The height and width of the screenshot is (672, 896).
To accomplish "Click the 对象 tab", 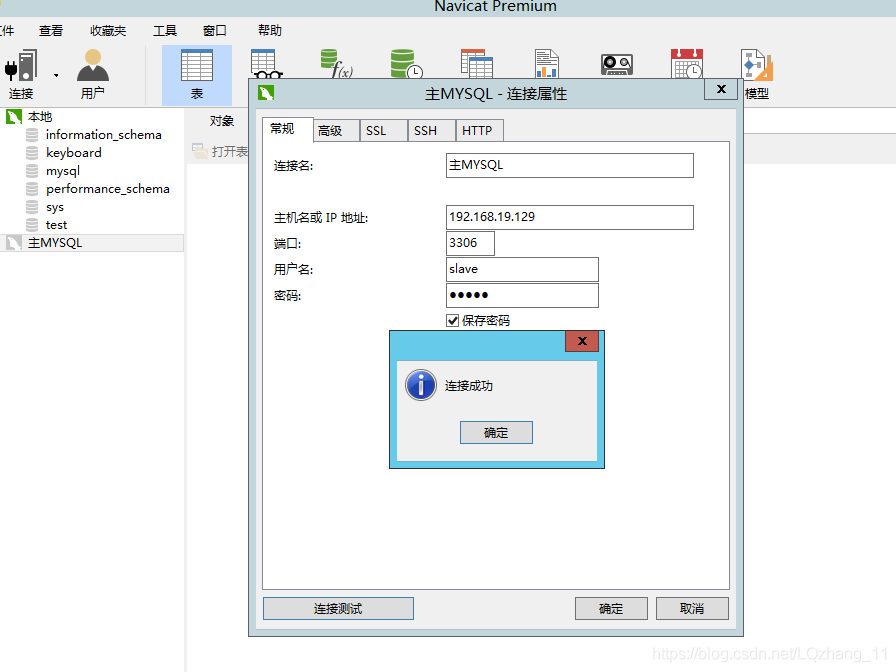I will pos(222,121).
